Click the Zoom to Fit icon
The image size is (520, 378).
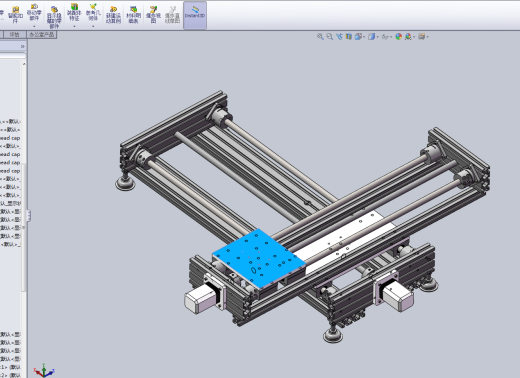[x=320, y=37]
